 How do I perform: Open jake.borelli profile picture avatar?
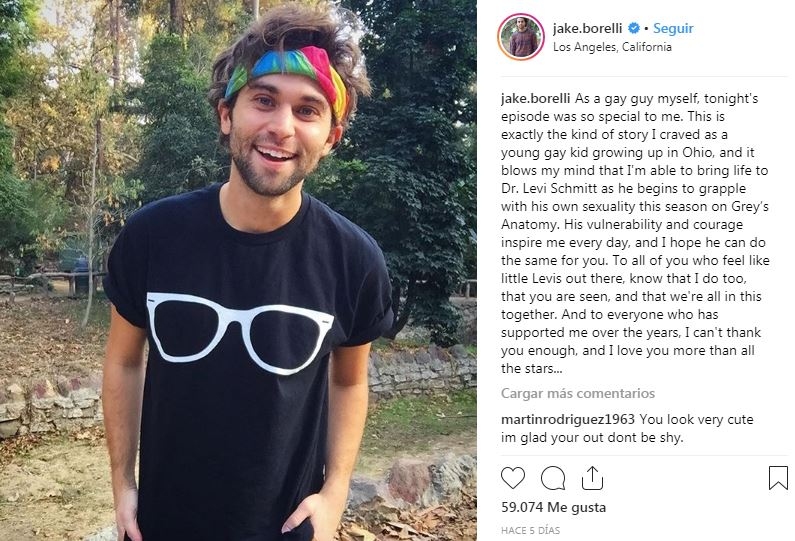click(521, 37)
